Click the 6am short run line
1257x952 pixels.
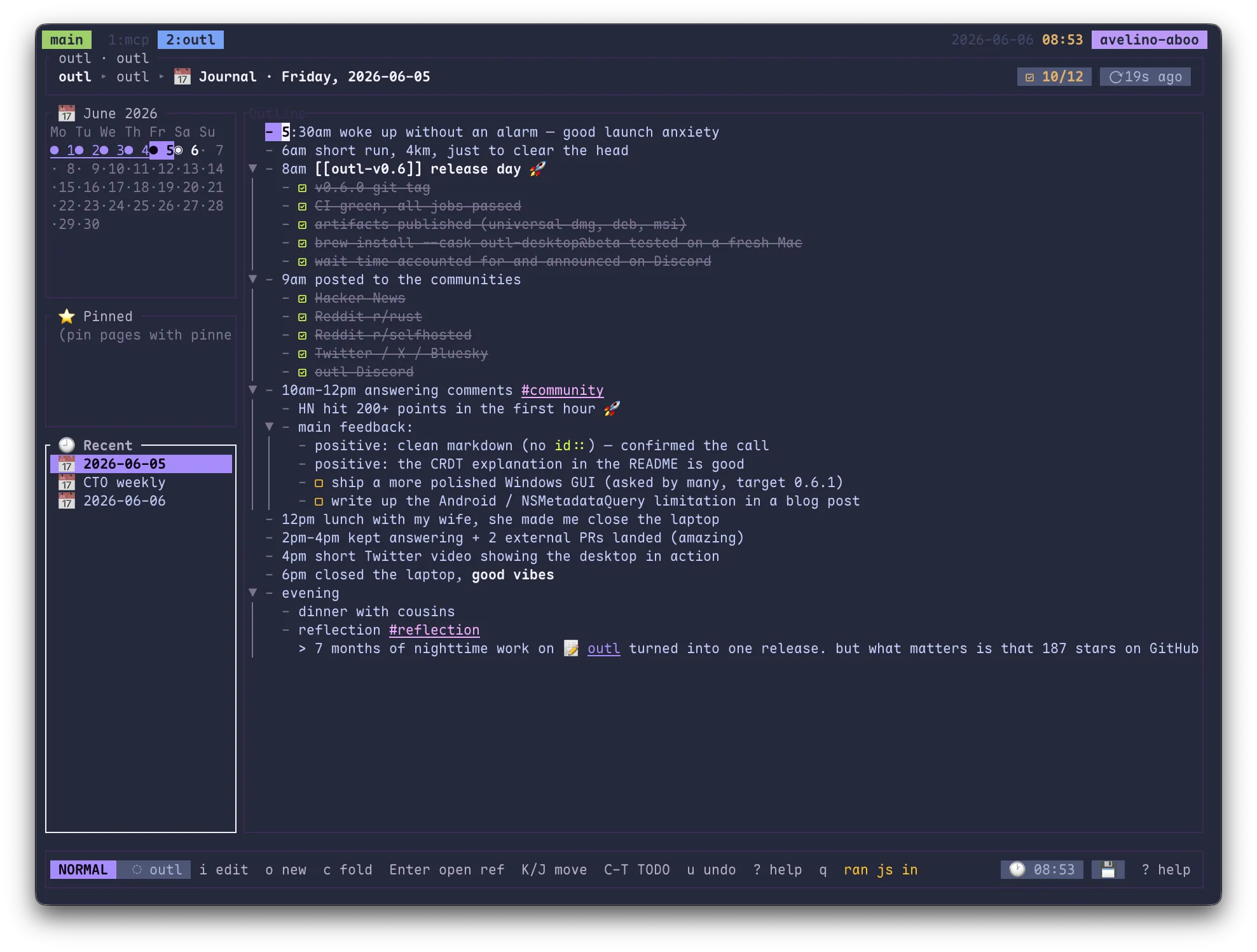(455, 151)
